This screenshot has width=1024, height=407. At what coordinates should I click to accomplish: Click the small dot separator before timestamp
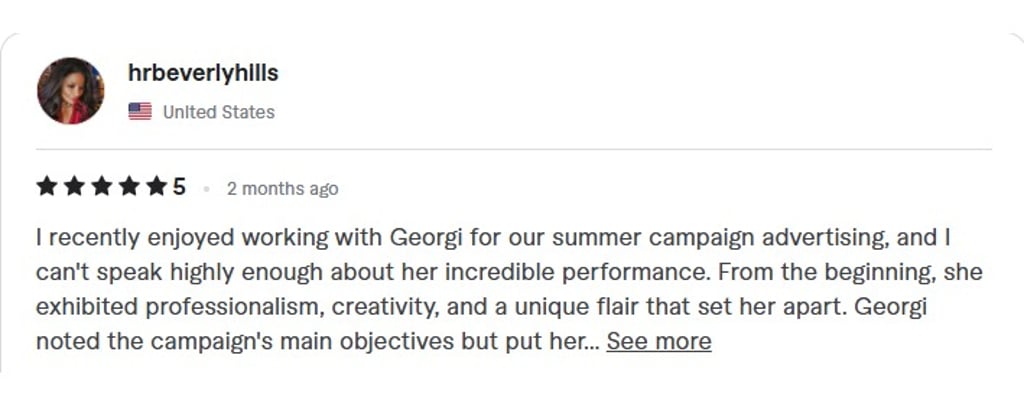[x=206, y=188]
